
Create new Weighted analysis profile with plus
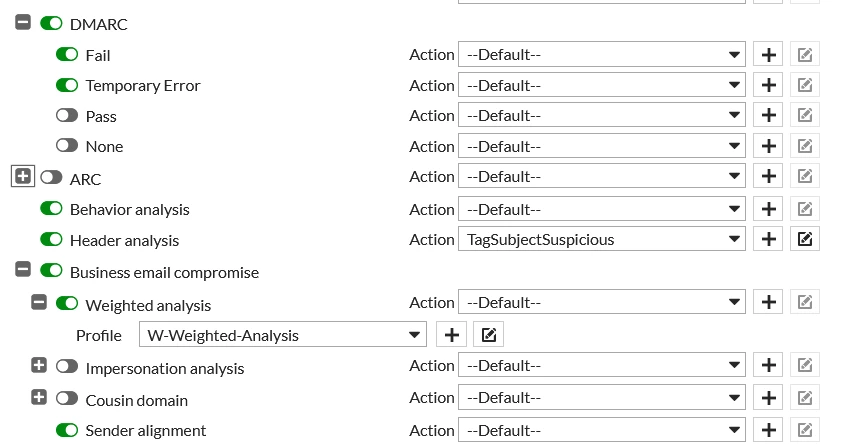(x=451, y=334)
